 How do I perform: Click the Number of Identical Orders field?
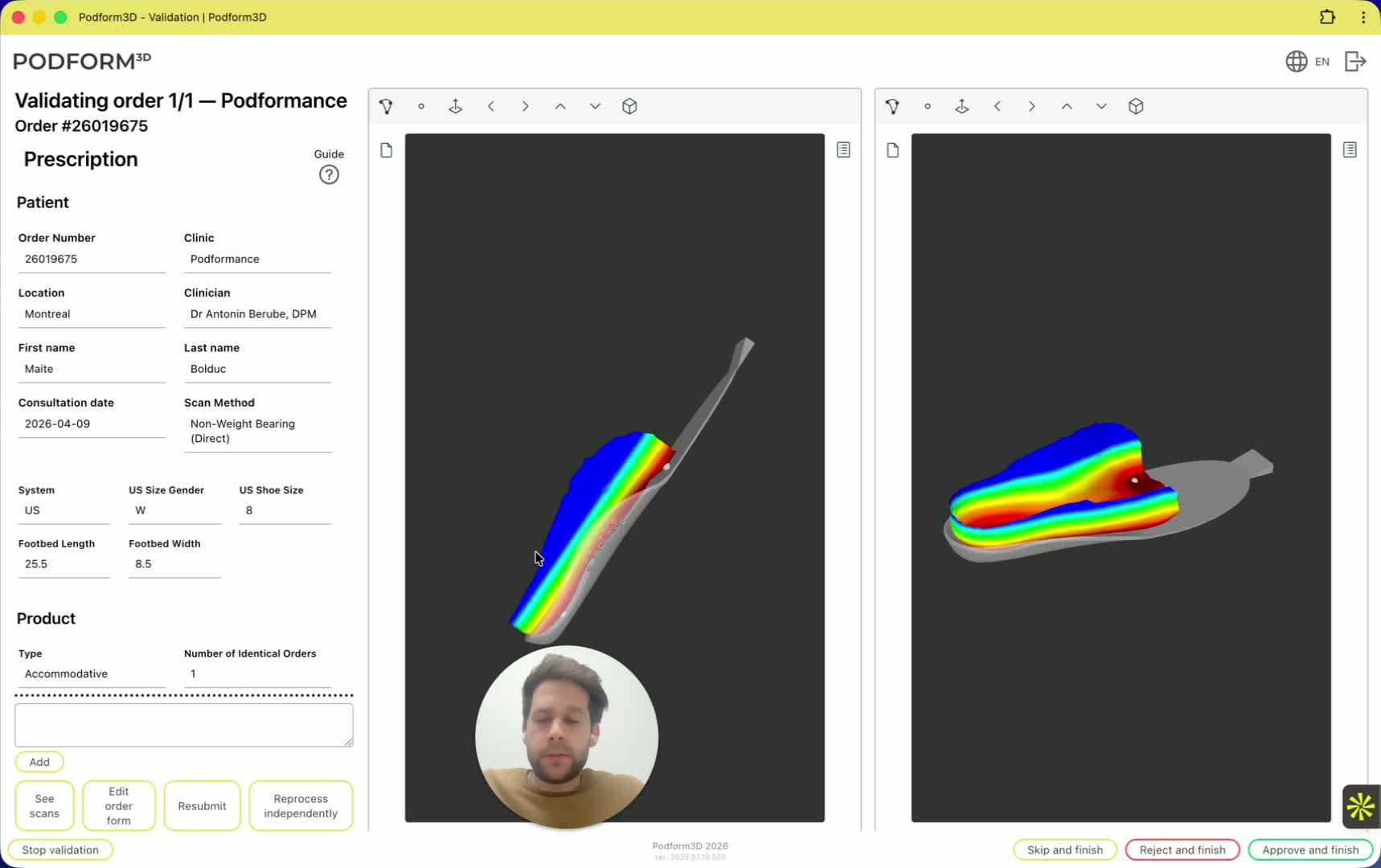(x=257, y=674)
